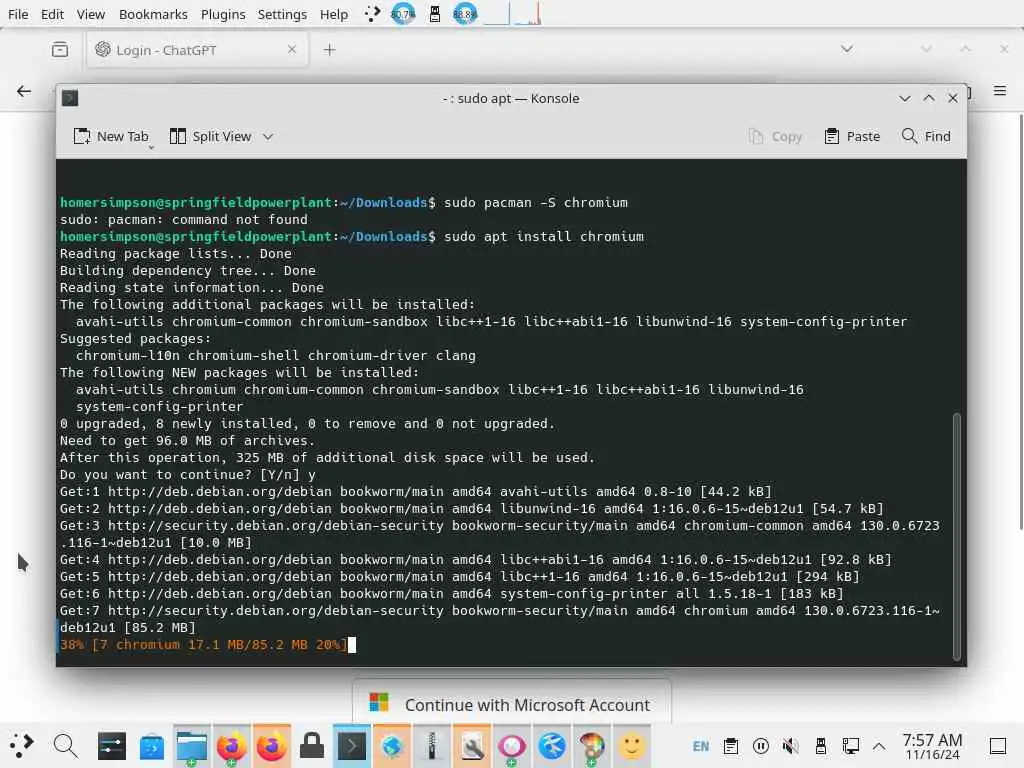
Task: Click the muted volume tray icon
Action: [791, 746]
